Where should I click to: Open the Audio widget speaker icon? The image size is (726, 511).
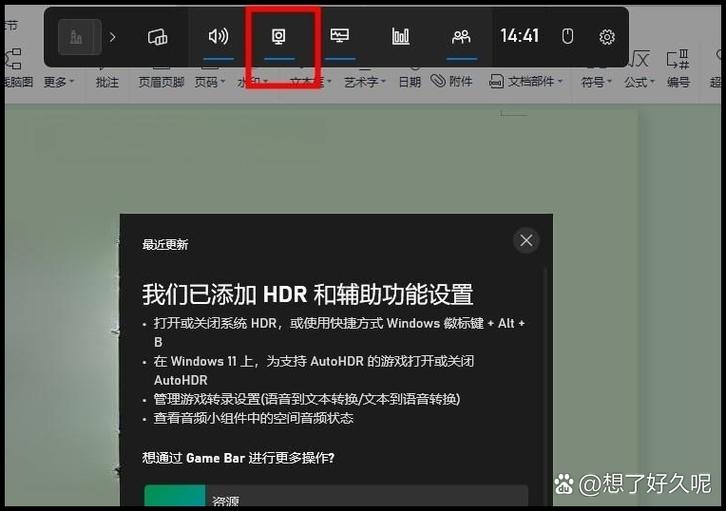218,36
